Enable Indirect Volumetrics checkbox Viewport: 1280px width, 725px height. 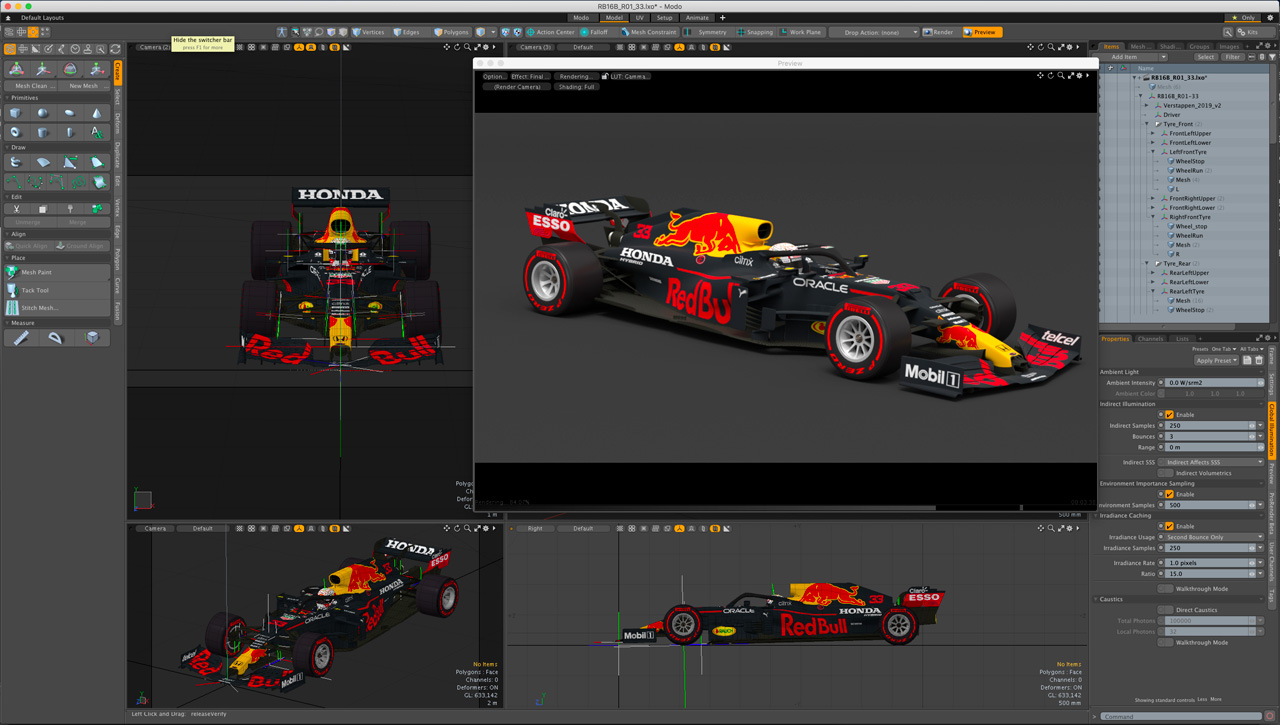(x=1166, y=473)
